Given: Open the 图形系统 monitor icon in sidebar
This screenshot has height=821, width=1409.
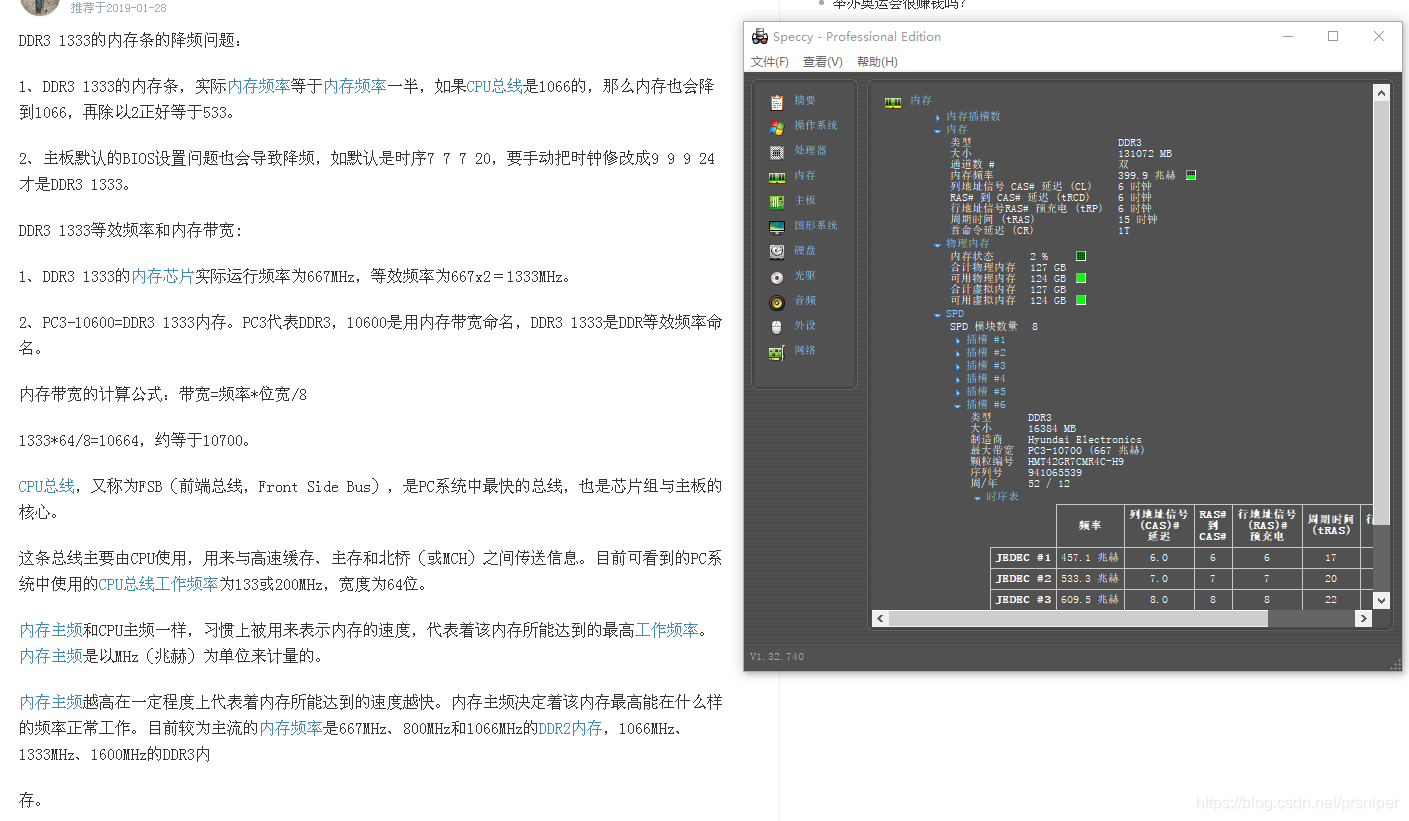Looking at the screenshot, I should click(776, 226).
